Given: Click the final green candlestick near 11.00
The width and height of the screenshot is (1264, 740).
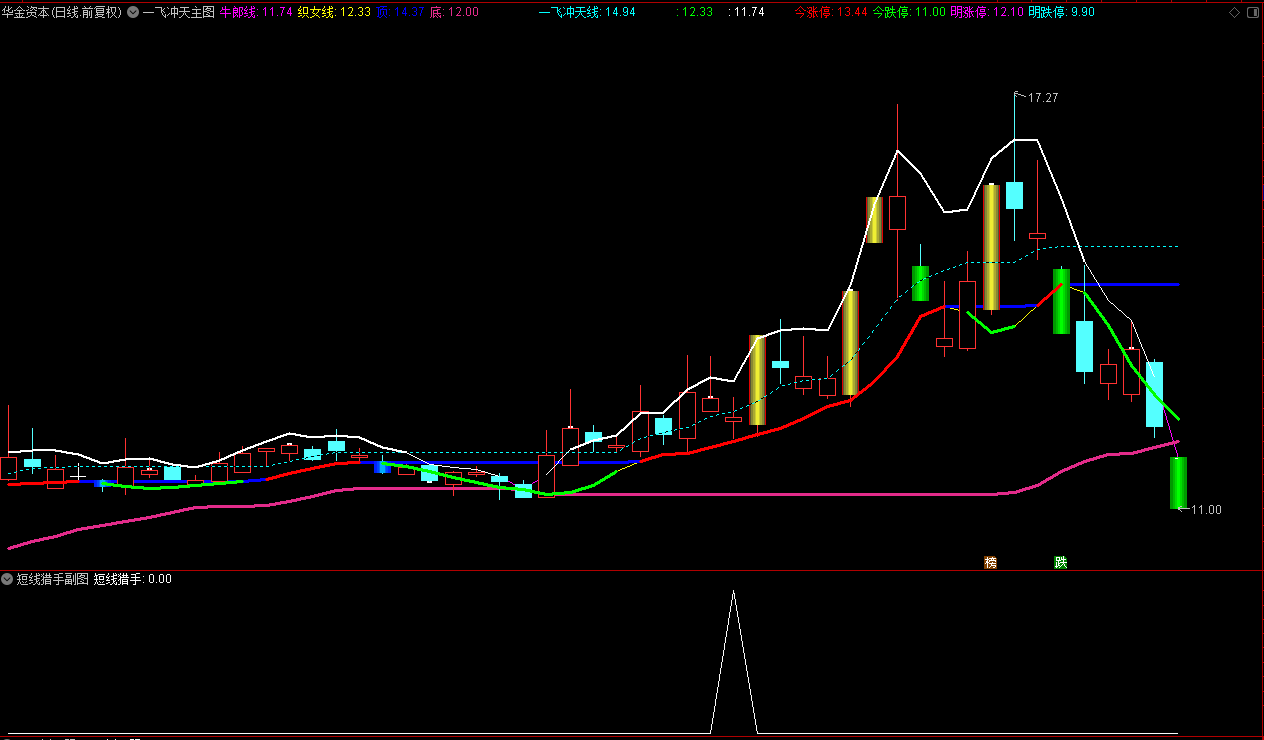Looking at the screenshot, I should [1178, 483].
